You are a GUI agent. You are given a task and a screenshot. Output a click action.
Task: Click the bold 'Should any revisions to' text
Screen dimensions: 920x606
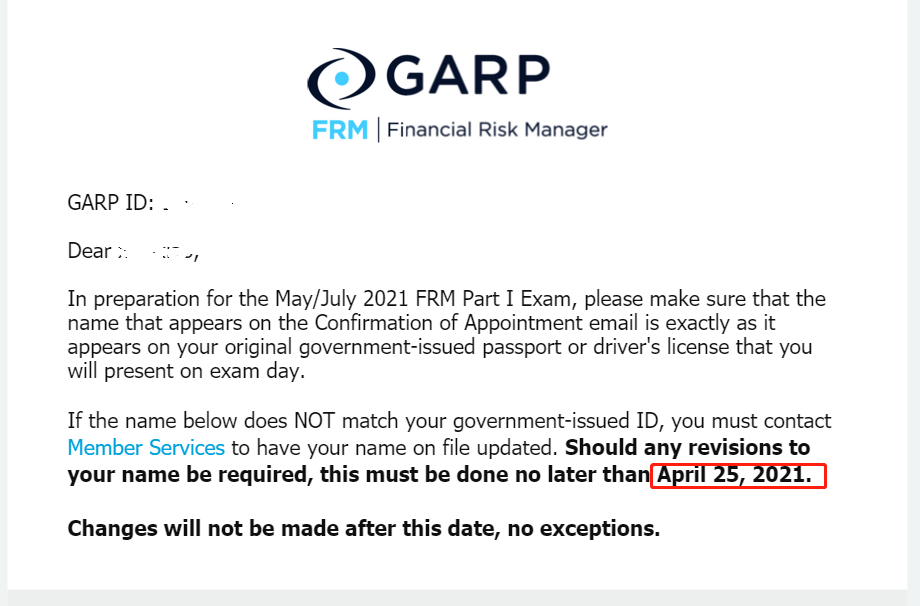[x=687, y=447]
